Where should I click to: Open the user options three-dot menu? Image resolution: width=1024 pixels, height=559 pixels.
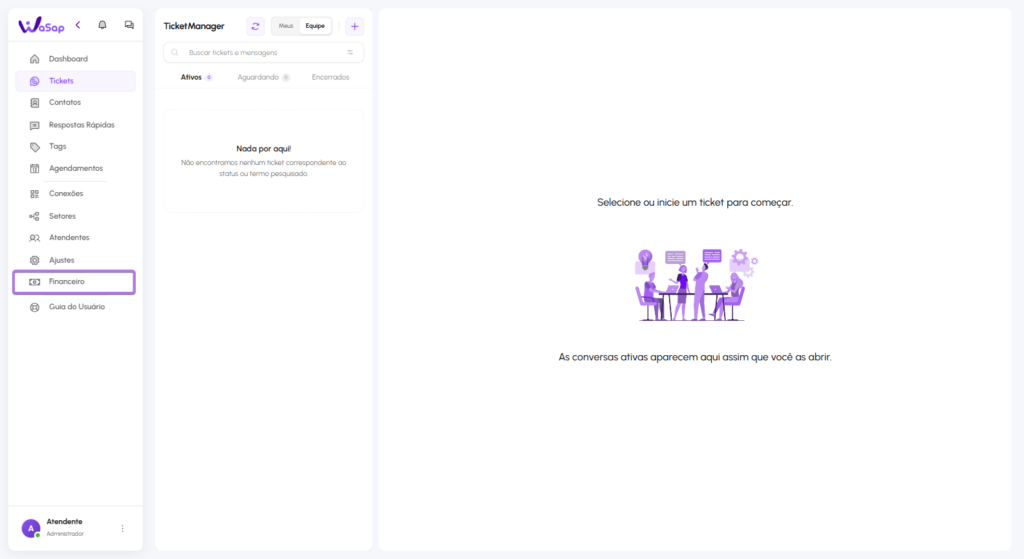point(123,528)
